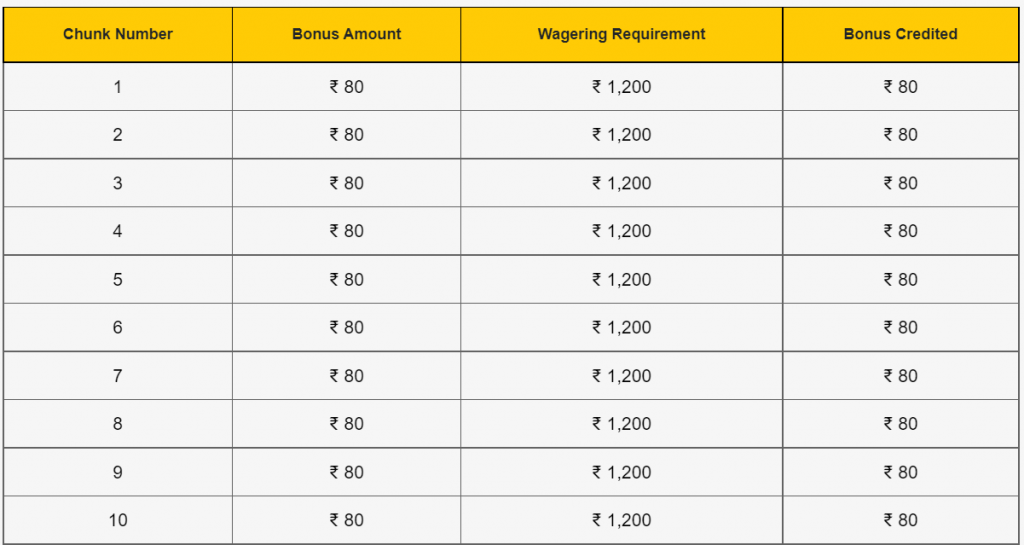Select chunk number 4 cell

[x=118, y=231]
